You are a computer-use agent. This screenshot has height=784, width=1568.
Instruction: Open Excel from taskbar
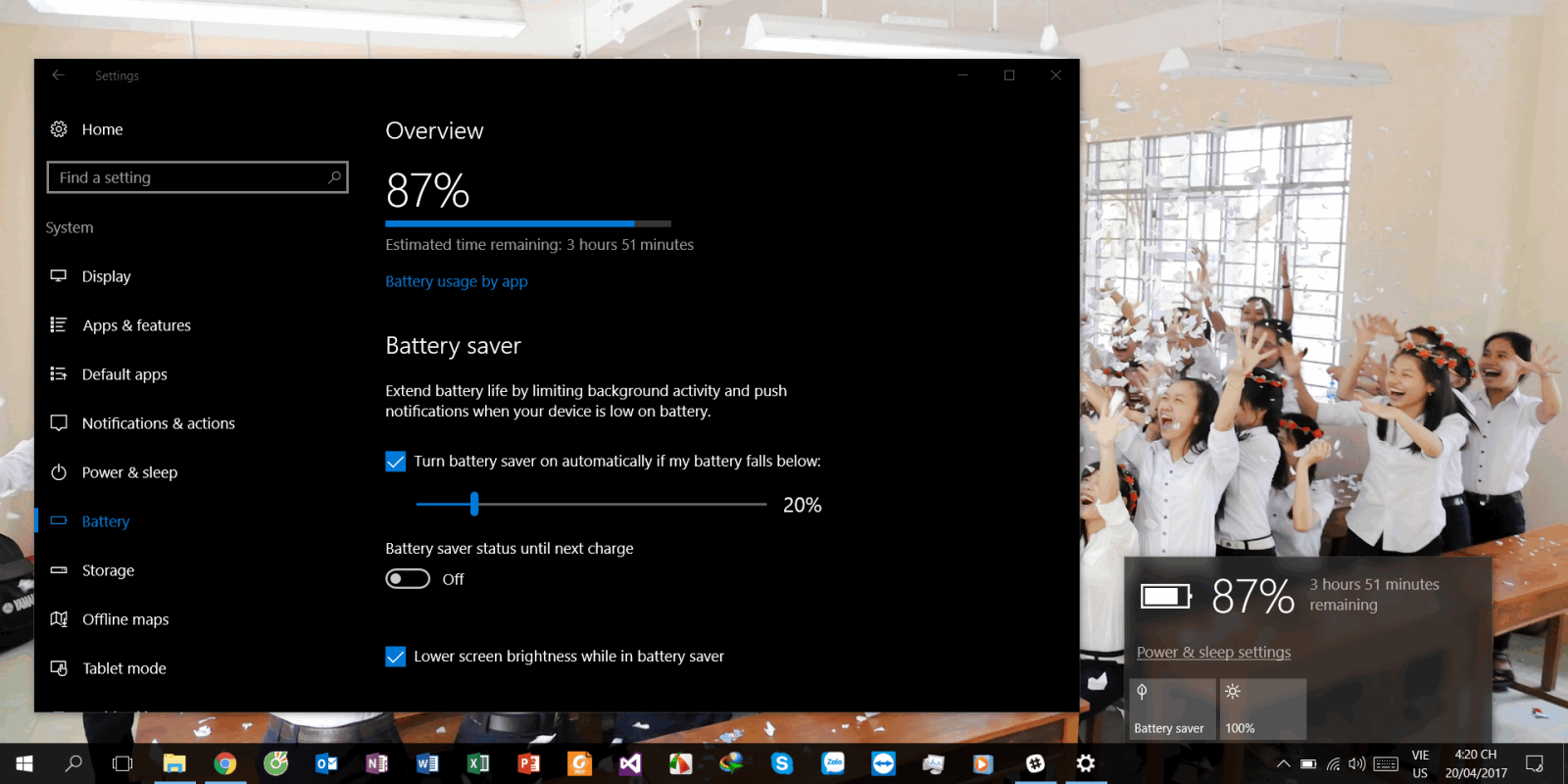point(478,763)
